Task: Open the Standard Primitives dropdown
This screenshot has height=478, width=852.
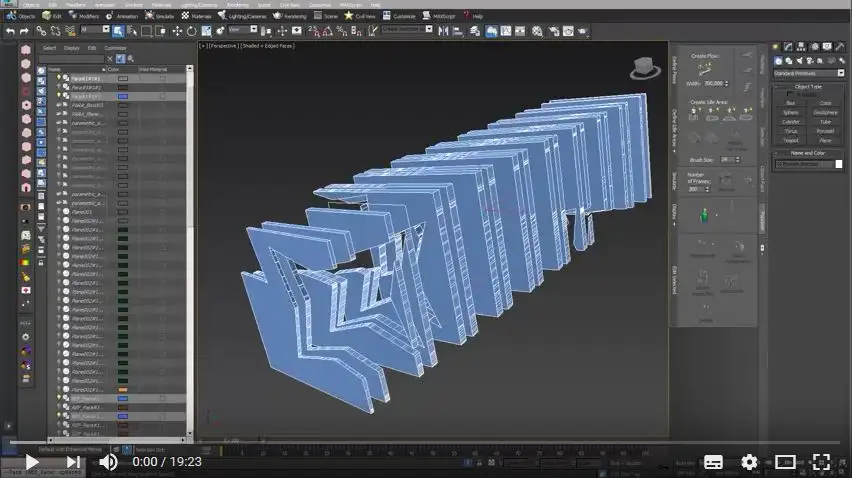Action: tap(809, 73)
